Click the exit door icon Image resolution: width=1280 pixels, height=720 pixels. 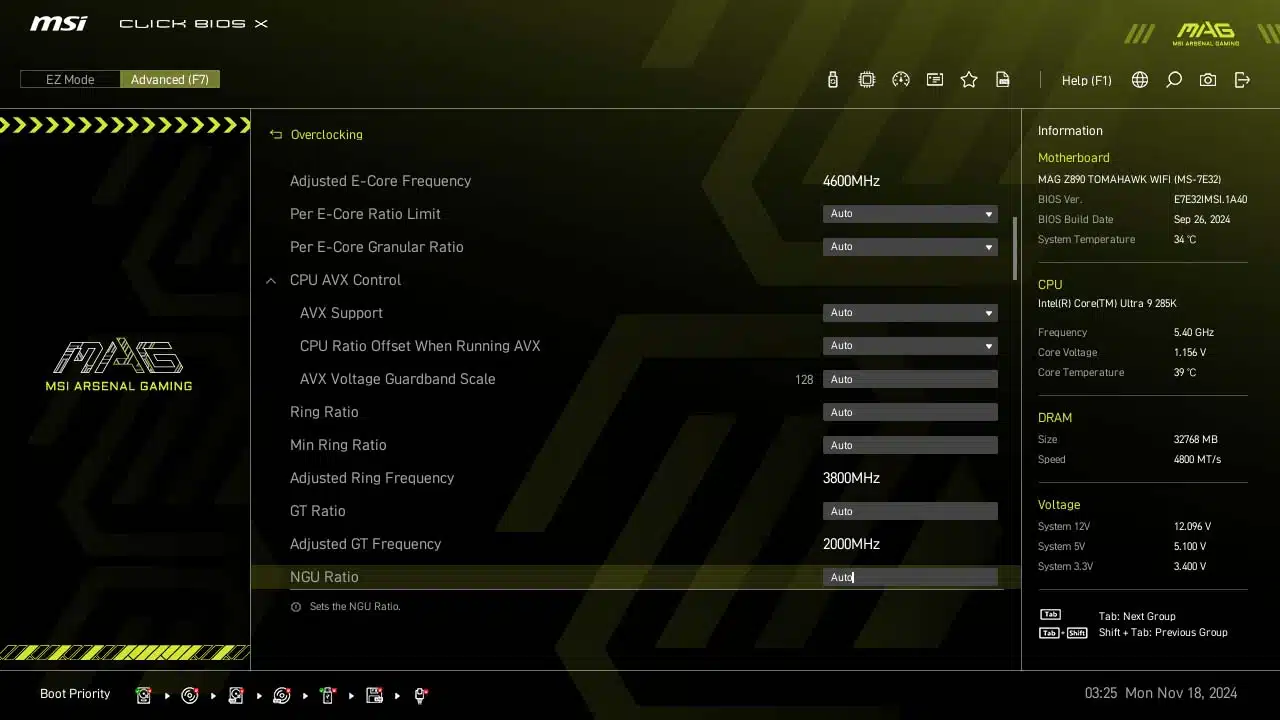coord(1242,80)
